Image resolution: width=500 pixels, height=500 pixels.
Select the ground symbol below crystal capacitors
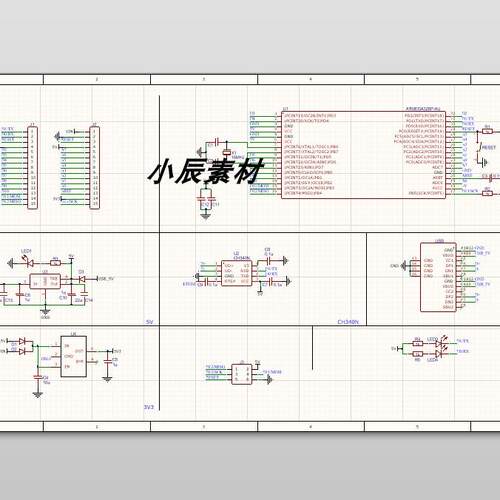(205, 216)
